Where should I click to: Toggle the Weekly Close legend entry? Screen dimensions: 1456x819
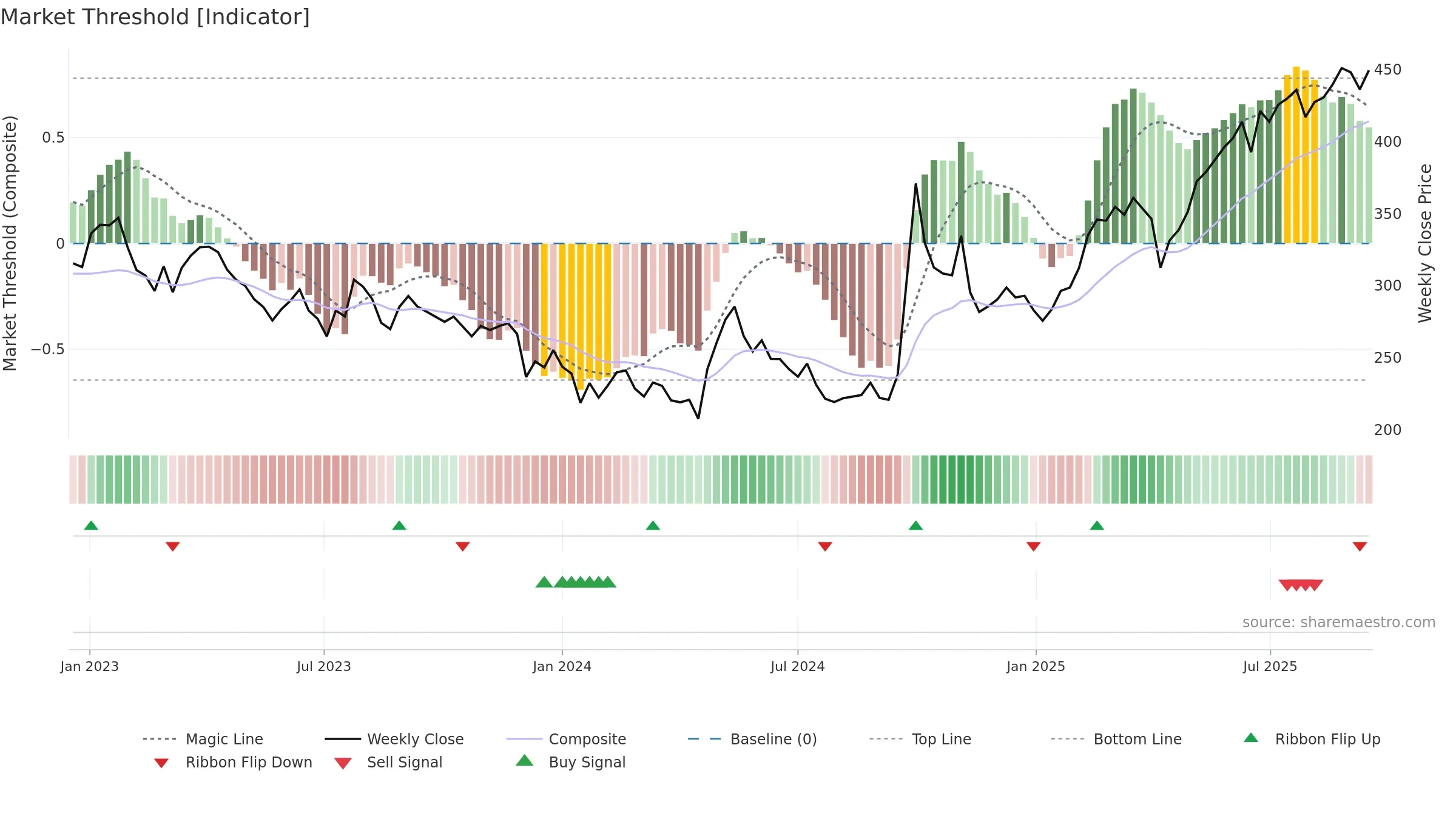[x=394, y=739]
